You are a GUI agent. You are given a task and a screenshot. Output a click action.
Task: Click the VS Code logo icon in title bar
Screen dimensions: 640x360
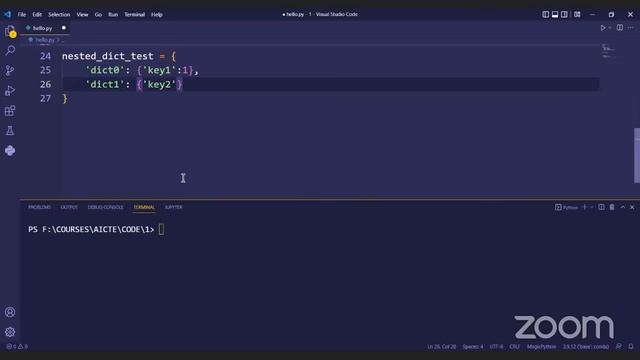pyautogui.click(x=8, y=14)
